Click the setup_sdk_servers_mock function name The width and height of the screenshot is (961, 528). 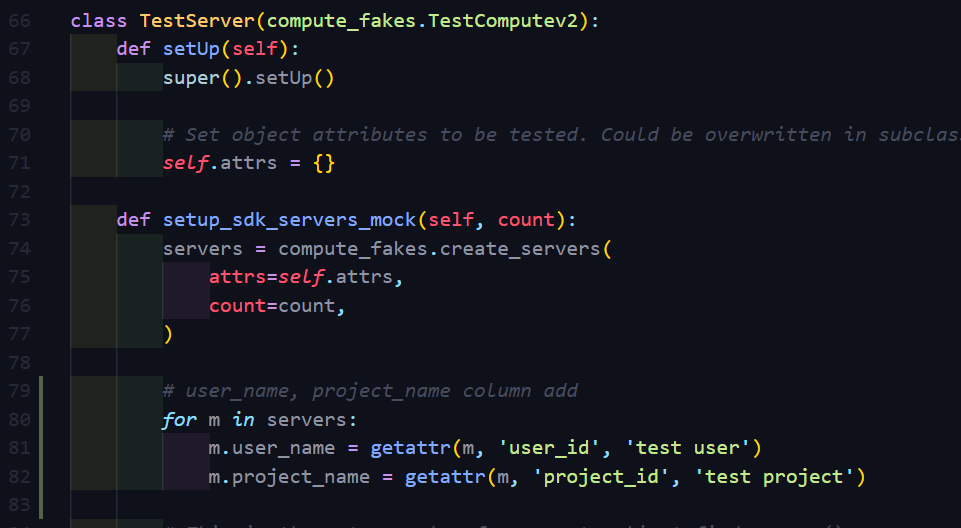[290, 220]
